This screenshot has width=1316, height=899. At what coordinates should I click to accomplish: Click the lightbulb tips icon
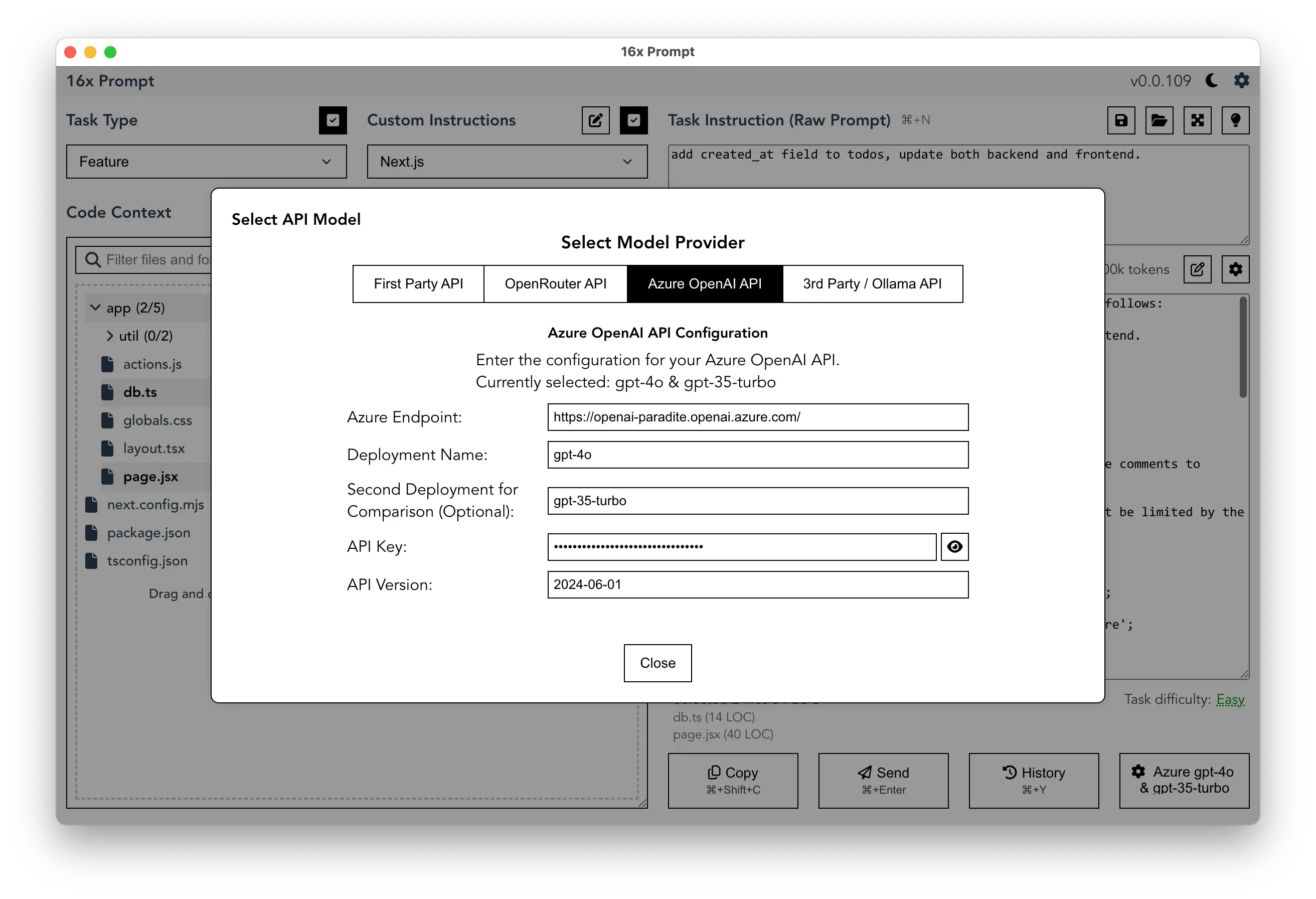(1235, 120)
